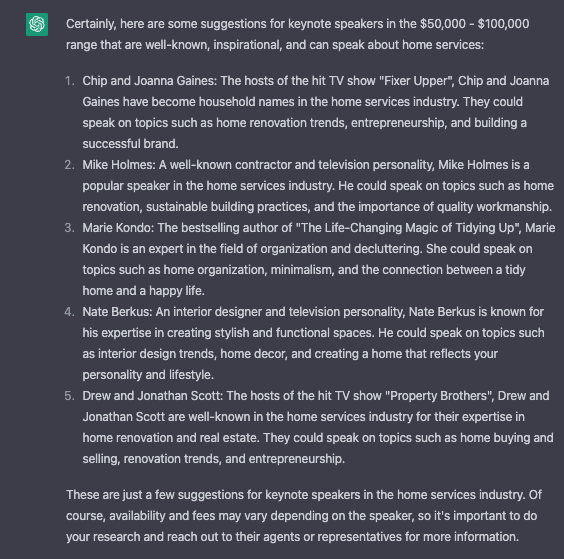Viewport: 564px width, 559px height.
Task: Click the list number 5 marker
Action: point(69,396)
